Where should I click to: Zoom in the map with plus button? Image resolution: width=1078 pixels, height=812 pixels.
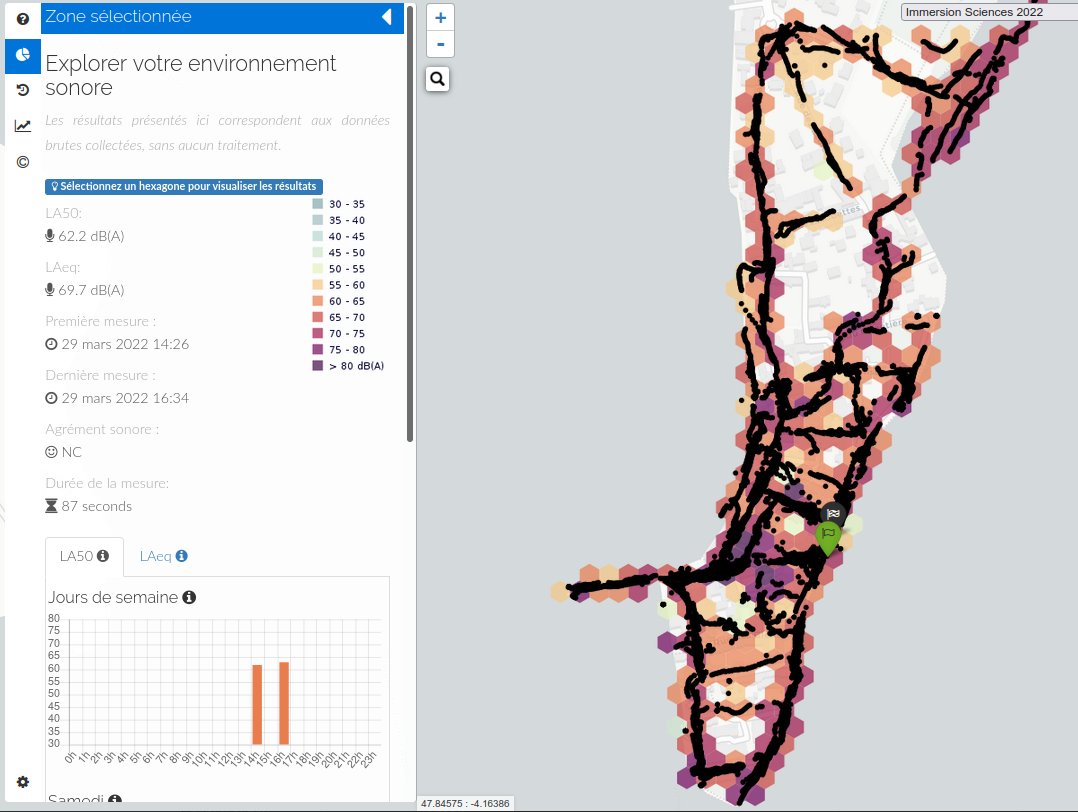pyautogui.click(x=441, y=18)
